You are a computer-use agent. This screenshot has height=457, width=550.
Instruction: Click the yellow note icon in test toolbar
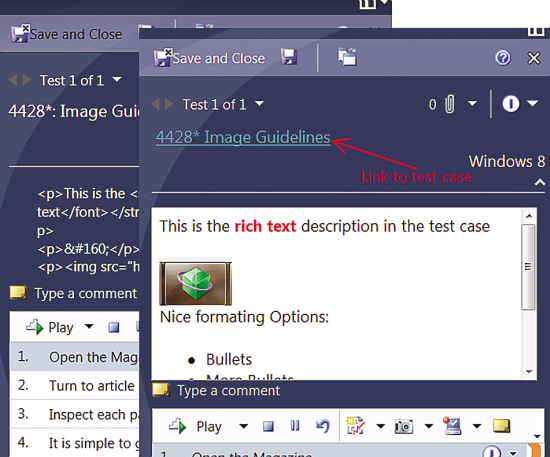502,425
